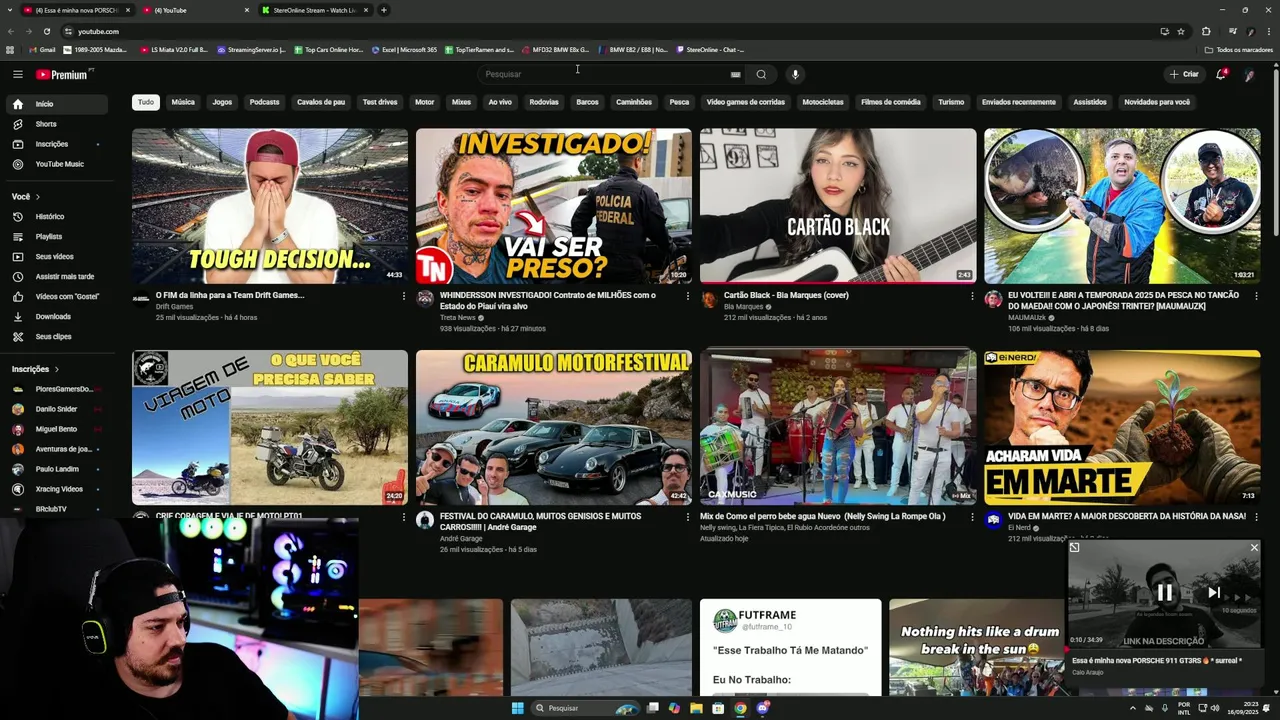The height and width of the screenshot is (720, 1280).
Task: Start voice search with the microphone
Action: click(x=795, y=74)
